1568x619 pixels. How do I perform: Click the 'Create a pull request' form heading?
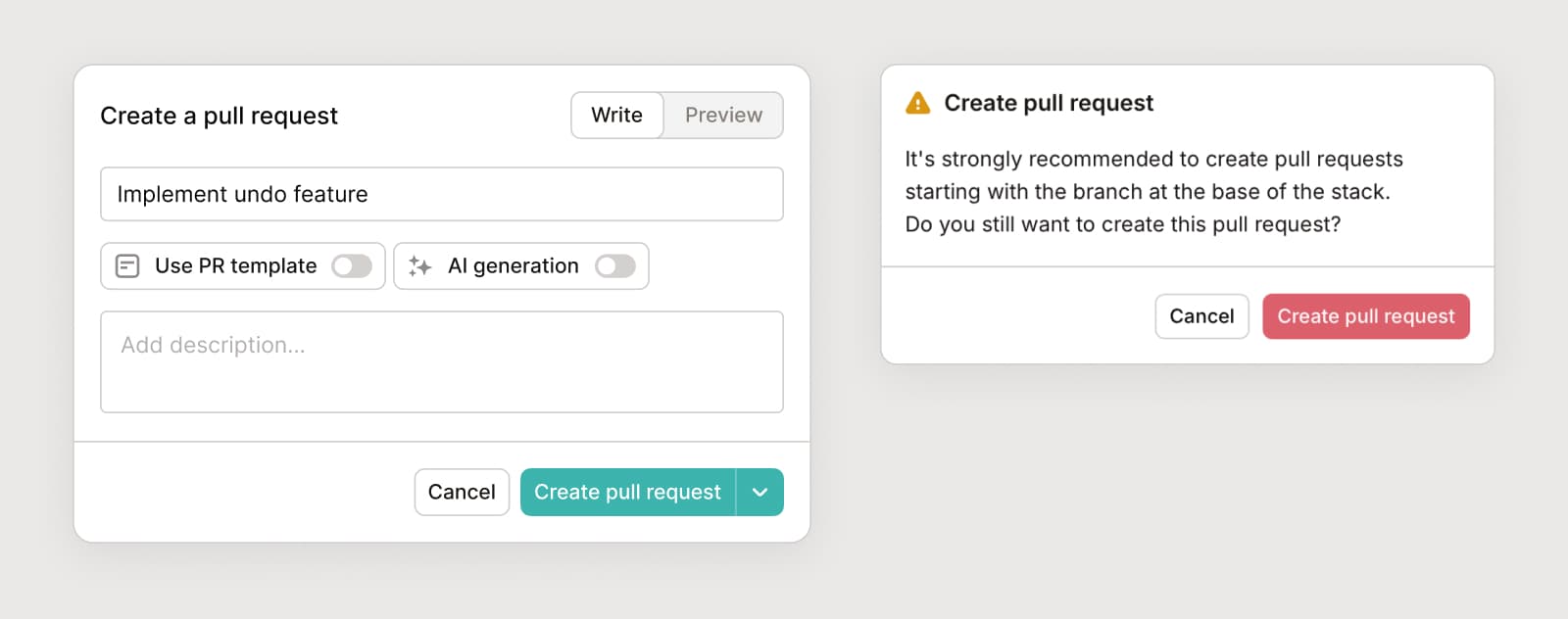coord(219,116)
